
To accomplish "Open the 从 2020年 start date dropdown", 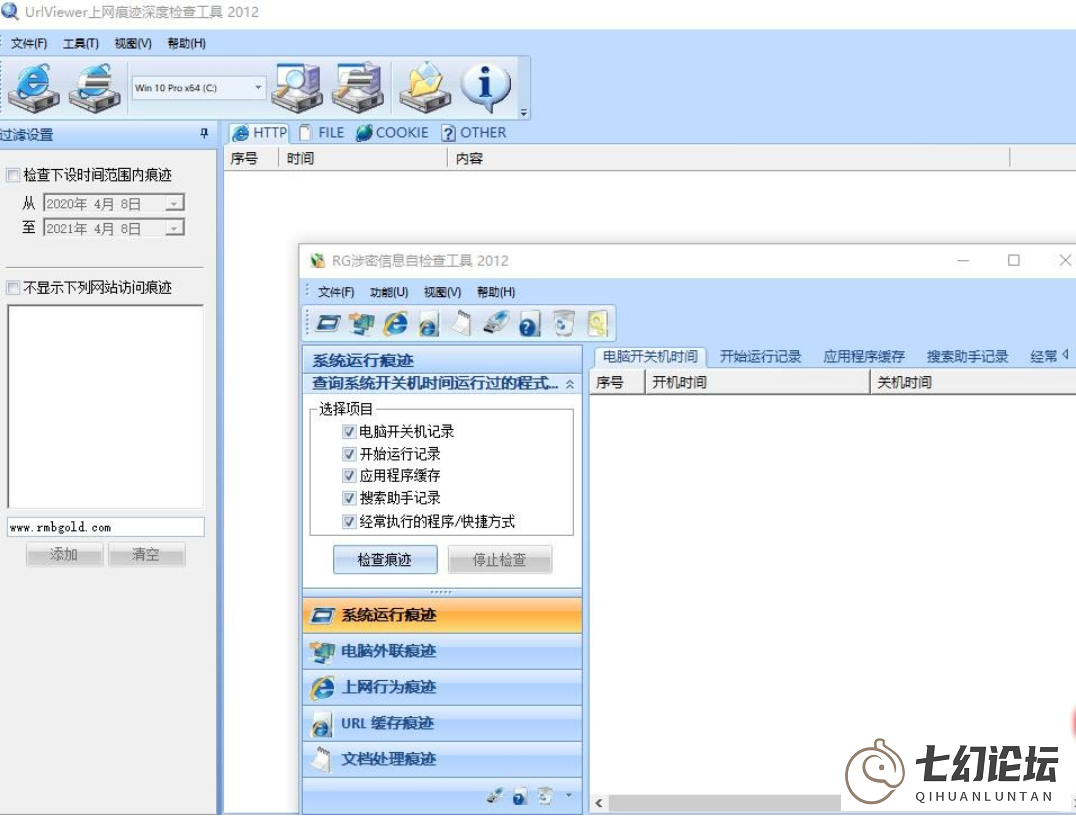I will click(175, 204).
